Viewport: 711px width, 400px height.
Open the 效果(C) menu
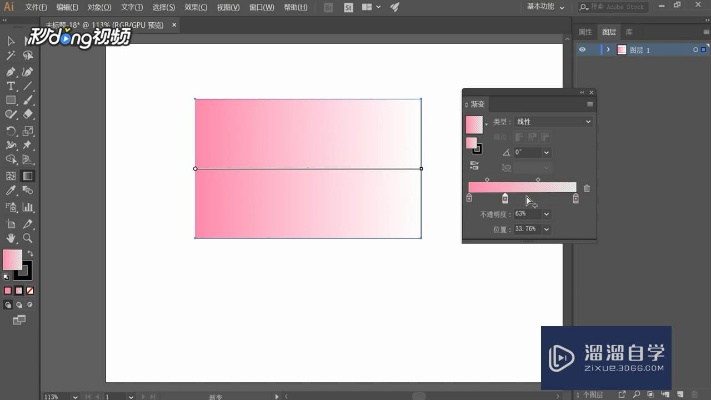click(195, 7)
